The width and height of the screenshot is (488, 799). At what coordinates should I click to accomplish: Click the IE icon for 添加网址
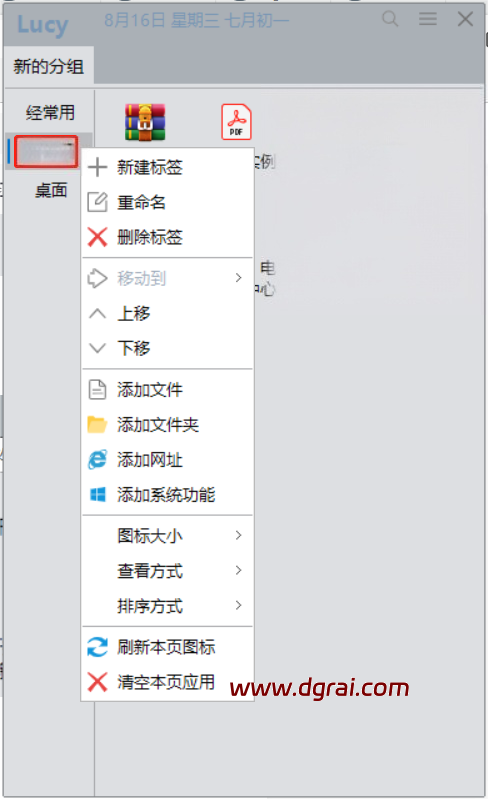97,460
